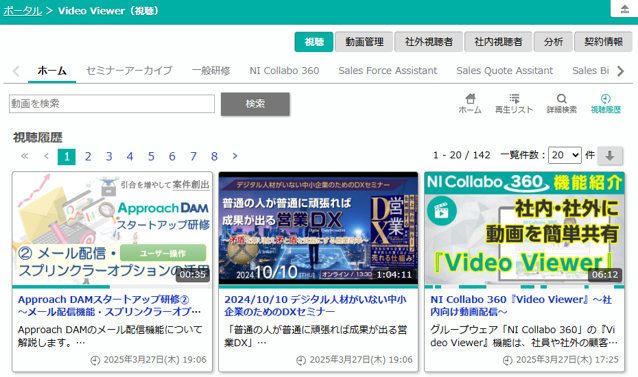Viewport: 638px width, 377px height.
Task: Select the Sales Force Assistant tab
Action: point(388,71)
